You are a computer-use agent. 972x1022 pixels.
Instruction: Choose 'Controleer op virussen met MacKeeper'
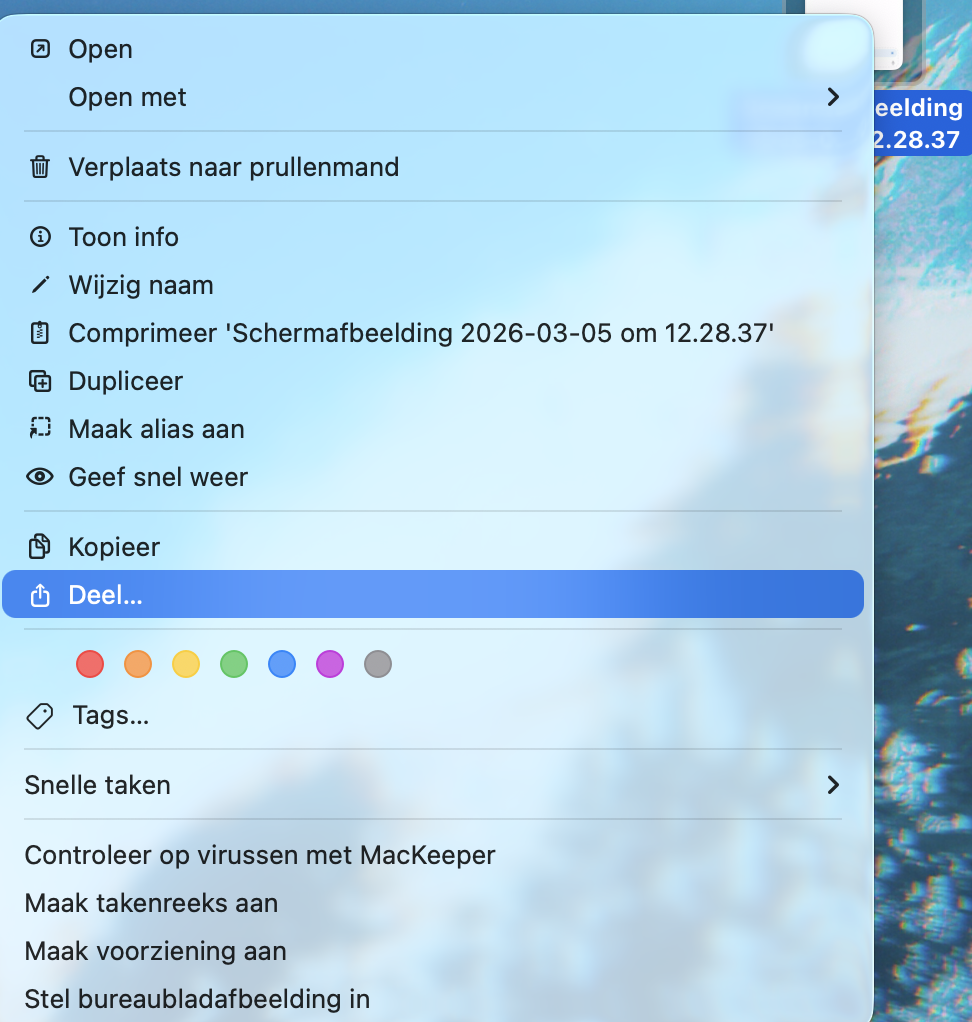click(260, 855)
